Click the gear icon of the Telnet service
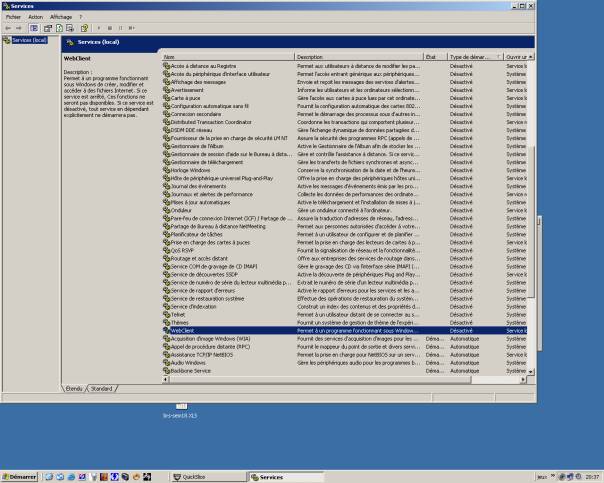This screenshot has height=483, width=604. [166, 315]
